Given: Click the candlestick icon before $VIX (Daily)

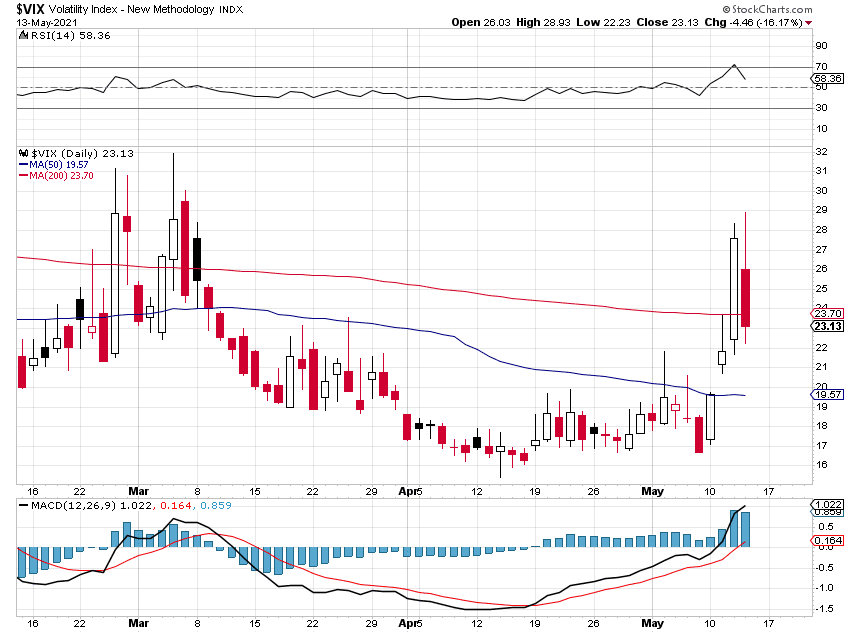Looking at the screenshot, I should click(23, 153).
